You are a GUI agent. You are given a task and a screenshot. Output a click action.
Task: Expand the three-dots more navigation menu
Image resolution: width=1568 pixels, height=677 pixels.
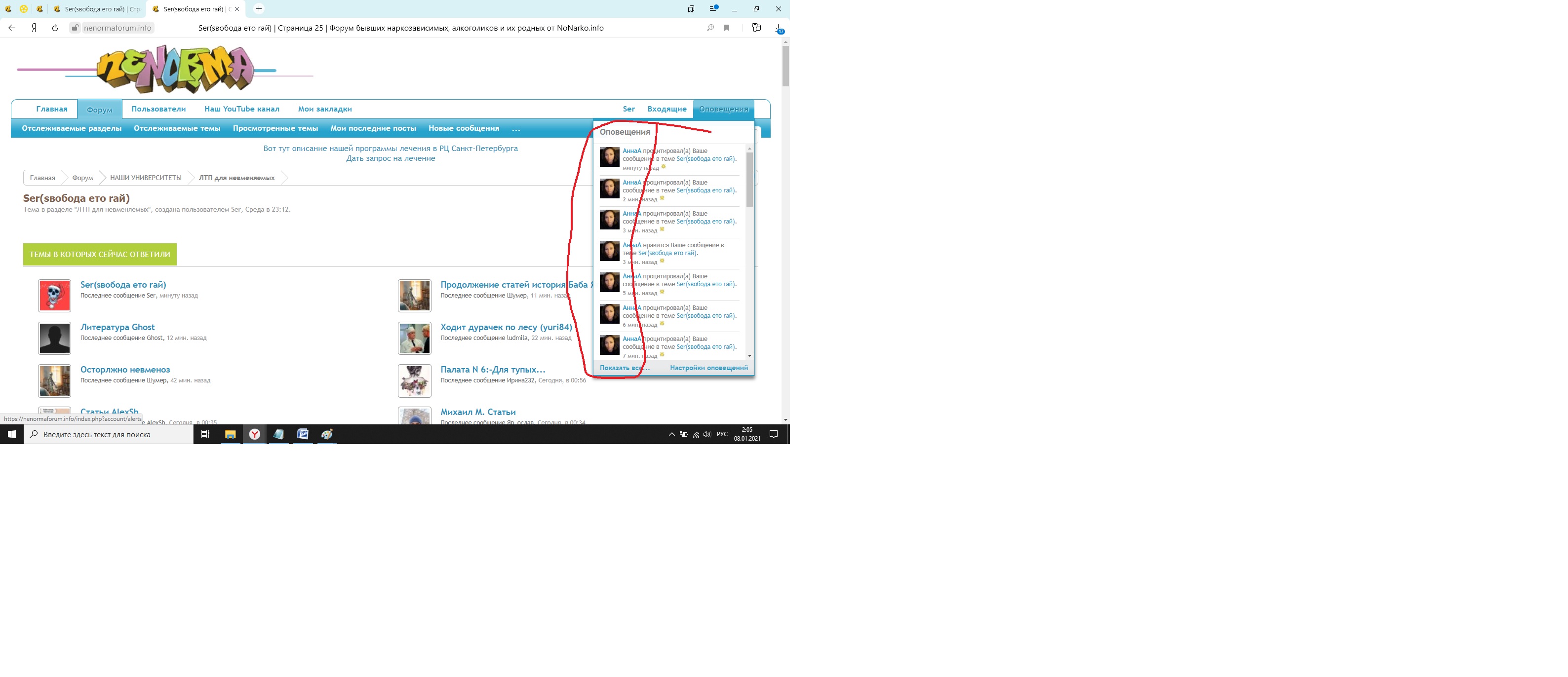(515, 128)
